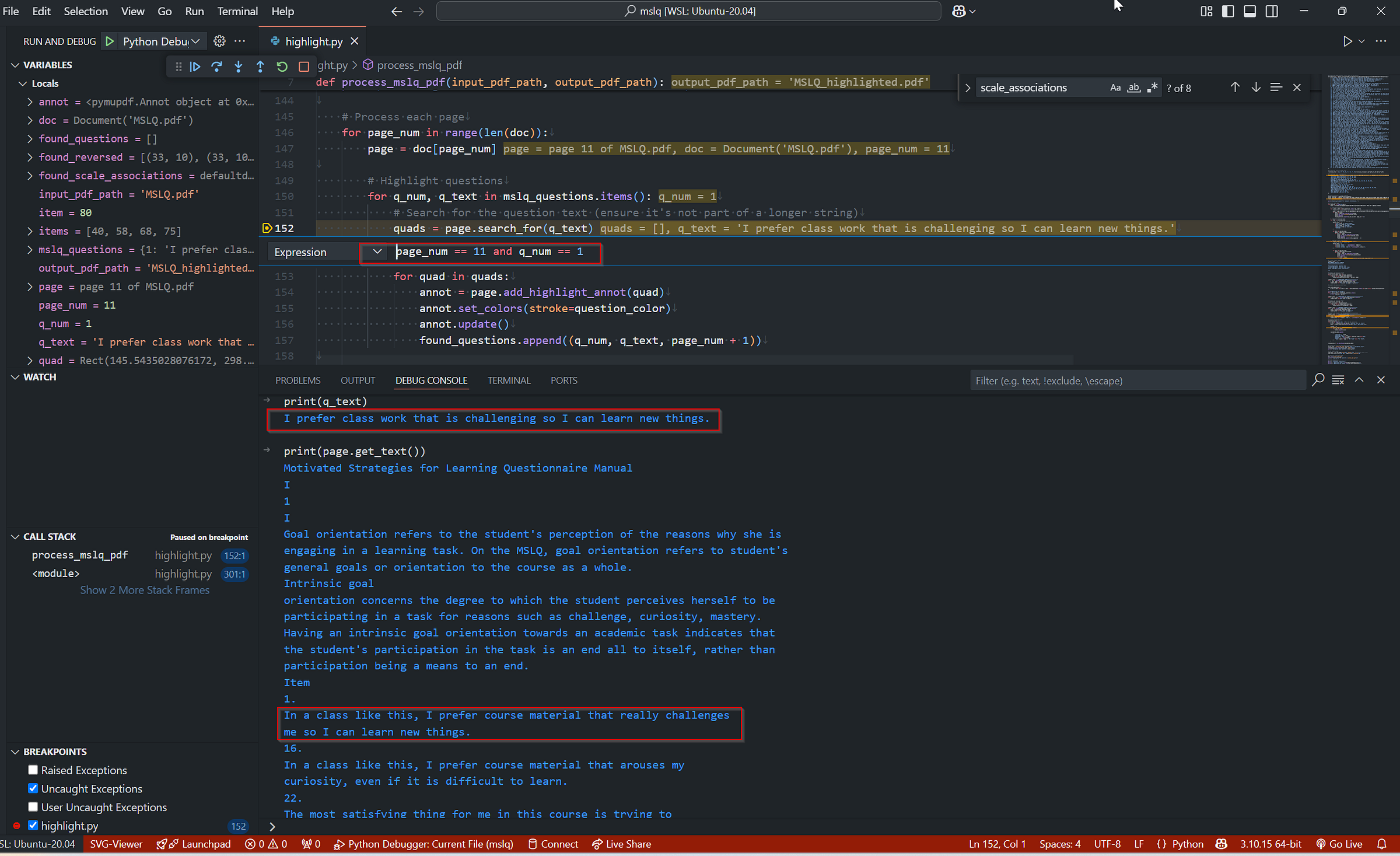
Task: Start debugging with the green play icon
Action: [x=109, y=41]
